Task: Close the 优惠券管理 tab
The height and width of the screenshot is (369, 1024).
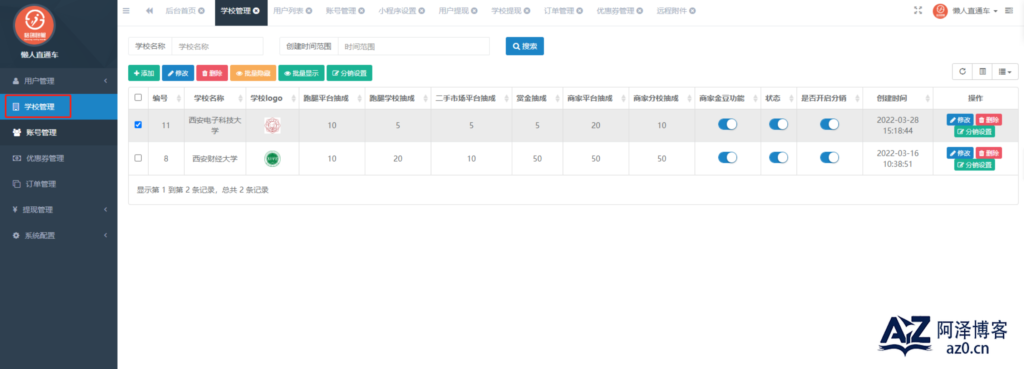Action: point(640,10)
